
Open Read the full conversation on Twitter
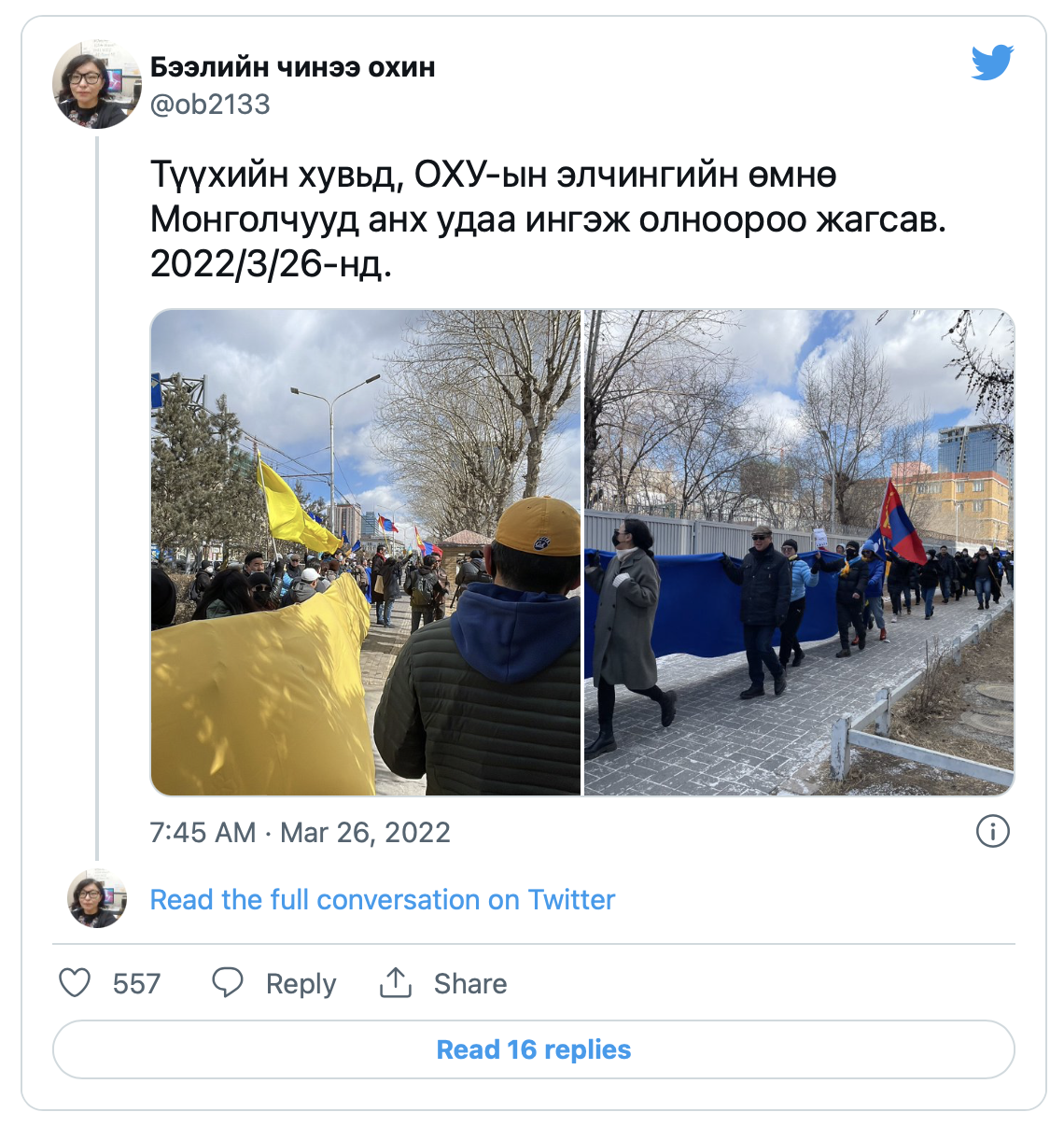coord(383,900)
